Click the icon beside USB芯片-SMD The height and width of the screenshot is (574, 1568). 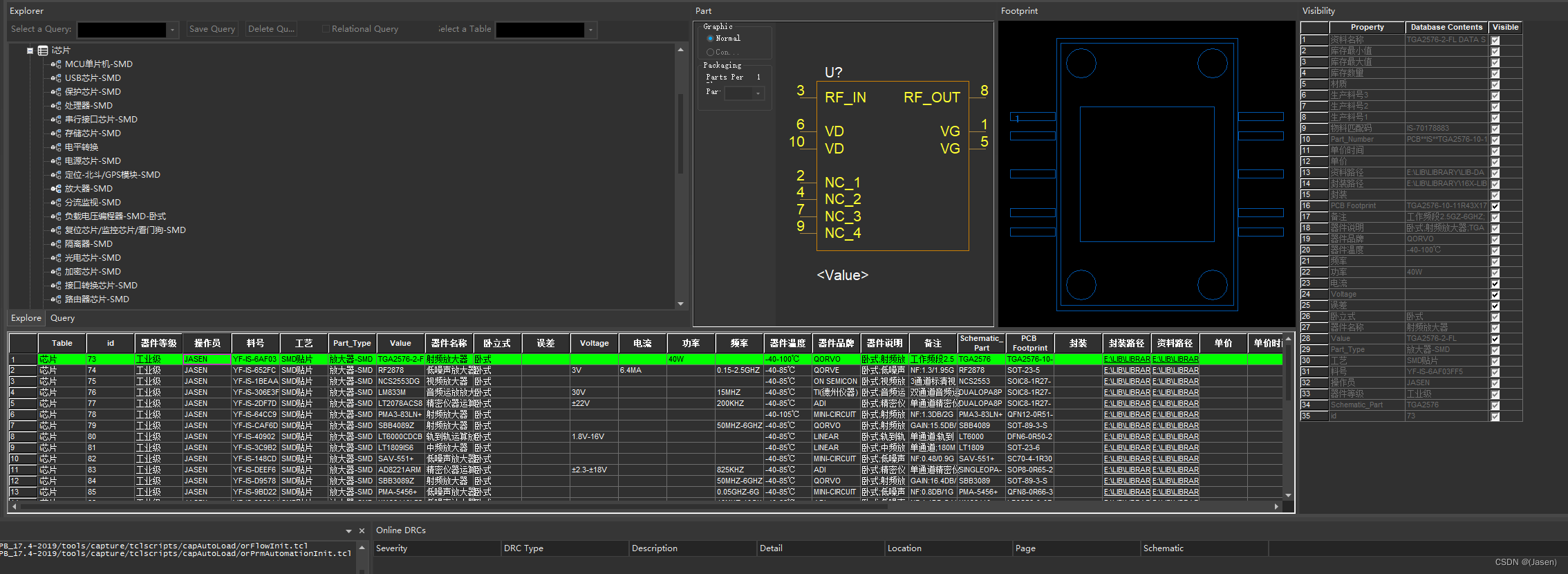[56, 78]
